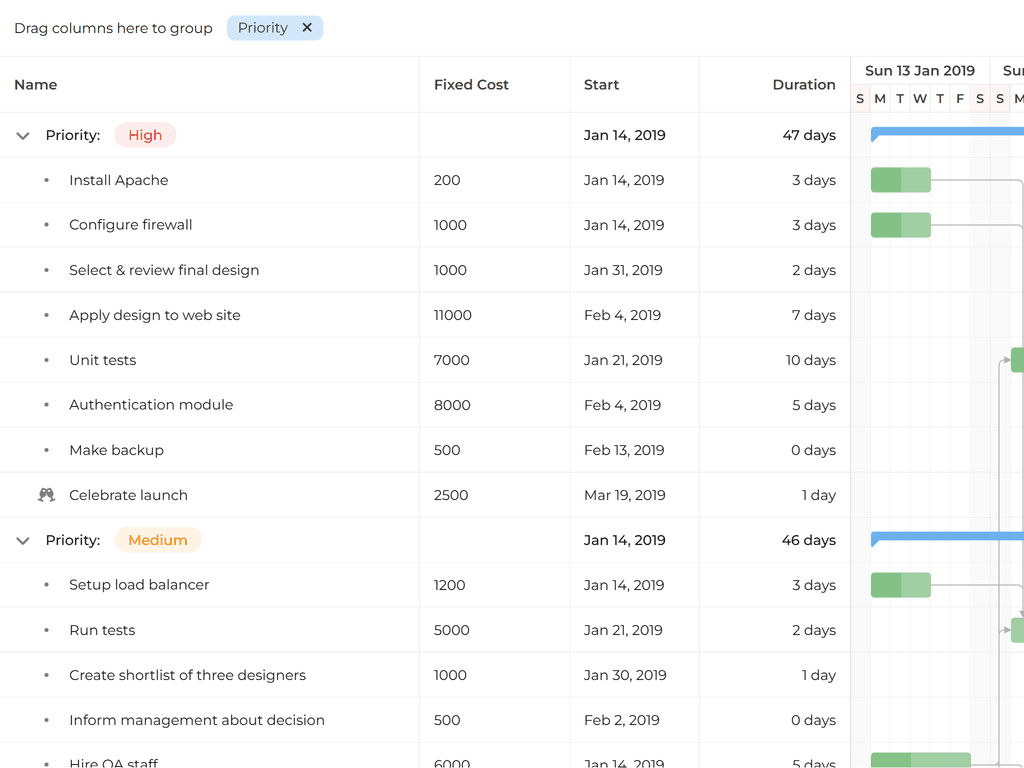The width and height of the screenshot is (1024, 768).
Task: Select the Configure firewall task bar
Action: point(900,225)
